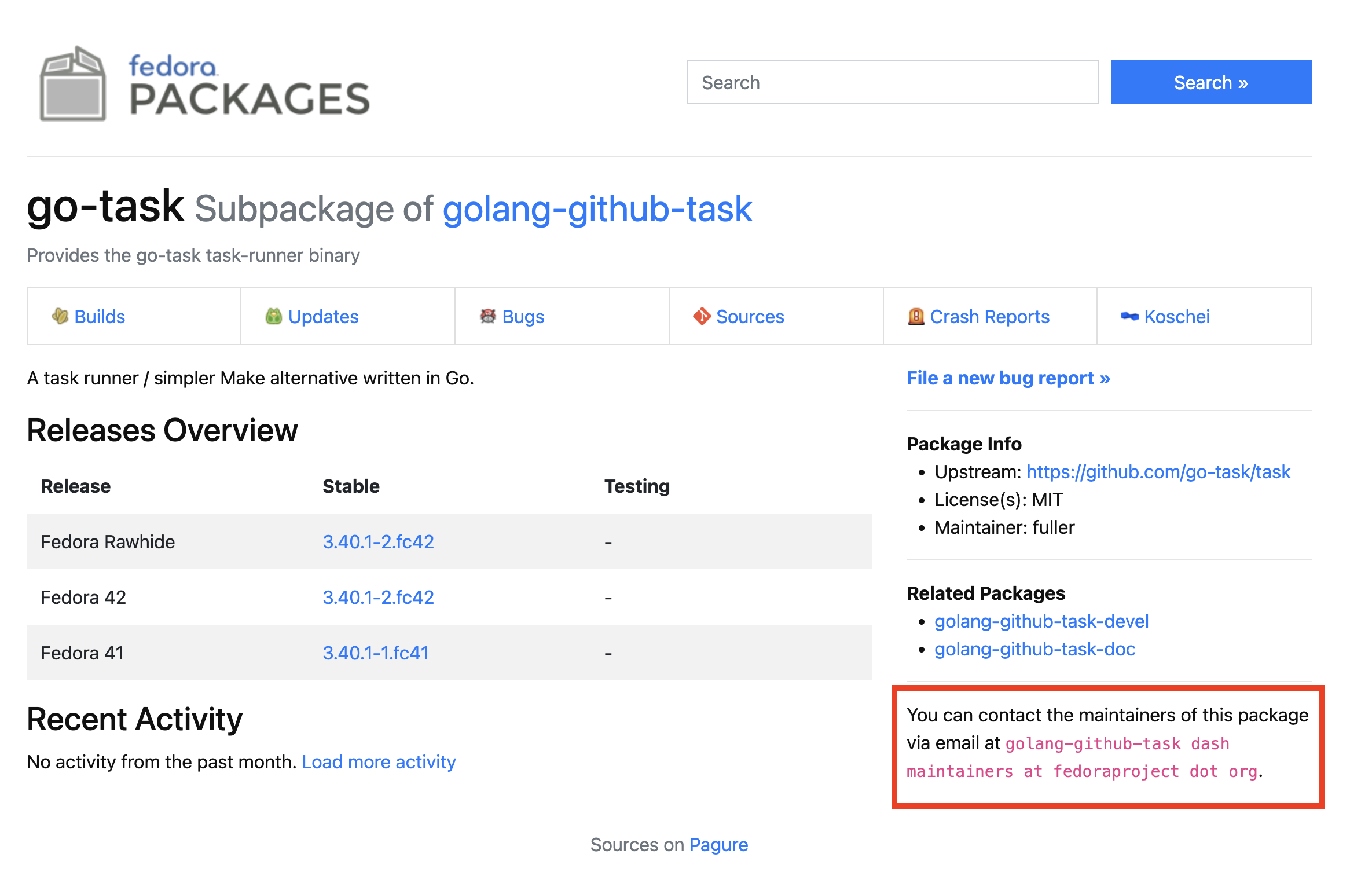Click the Updates tab icon
Image resolution: width=1372 pixels, height=894 pixels.
point(274,316)
